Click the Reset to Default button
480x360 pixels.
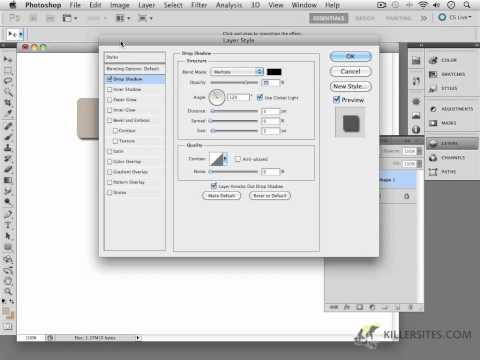pyautogui.click(x=270, y=196)
